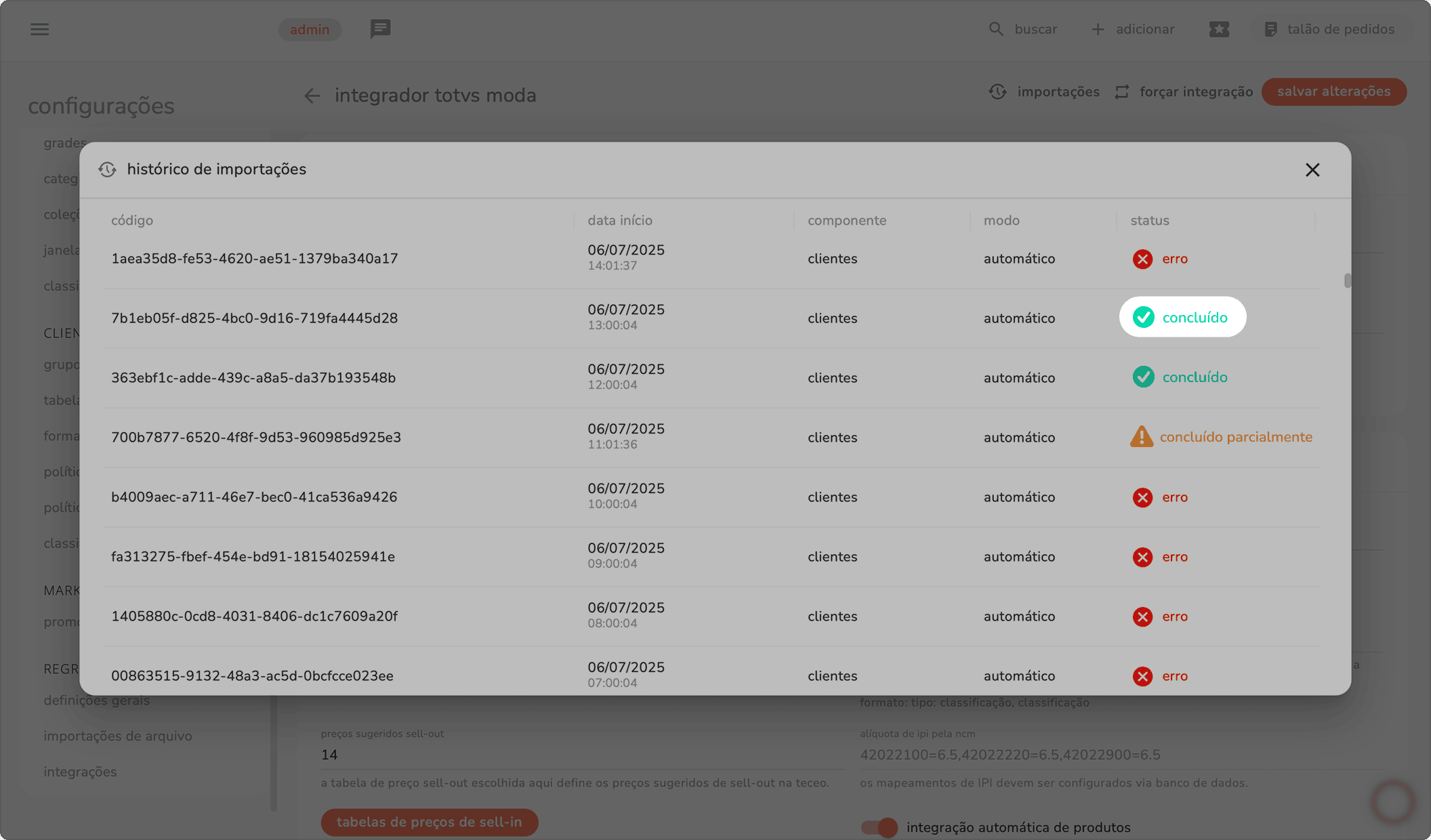Viewport: 1431px width, 840px height.
Task: Click the forçar integração sync icon
Action: [1122, 91]
